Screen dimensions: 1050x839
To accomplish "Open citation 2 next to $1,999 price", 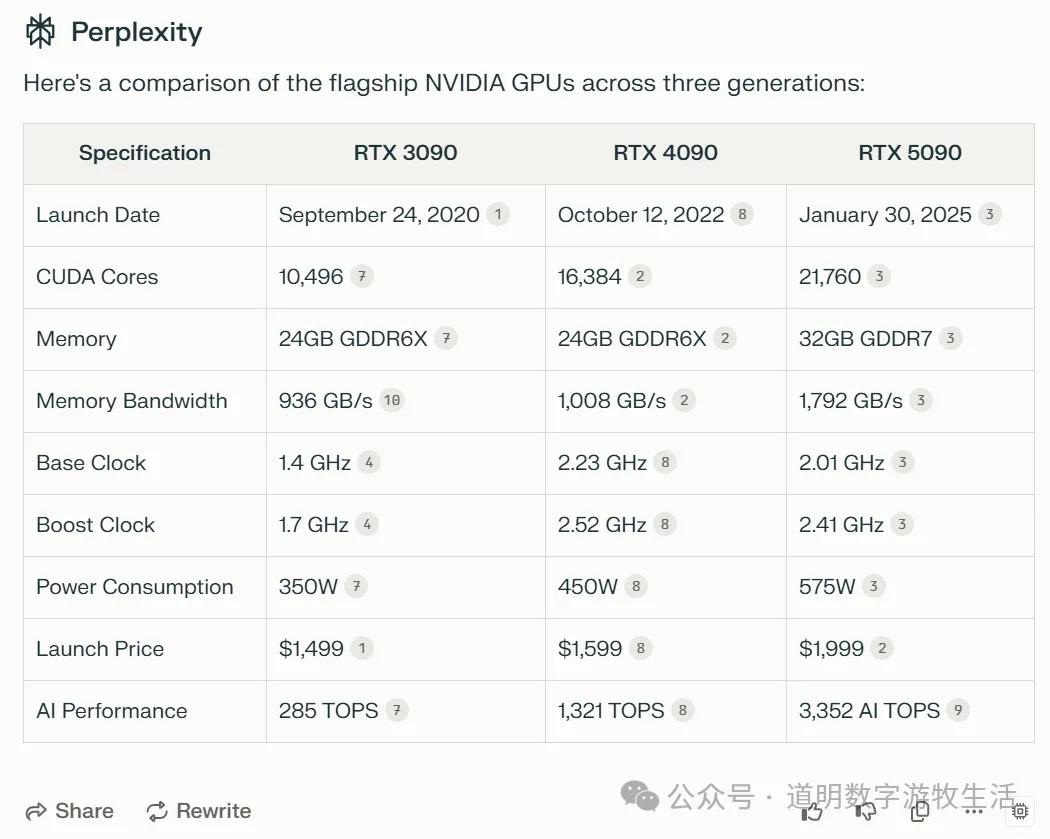I will pyautogui.click(x=881, y=648).
